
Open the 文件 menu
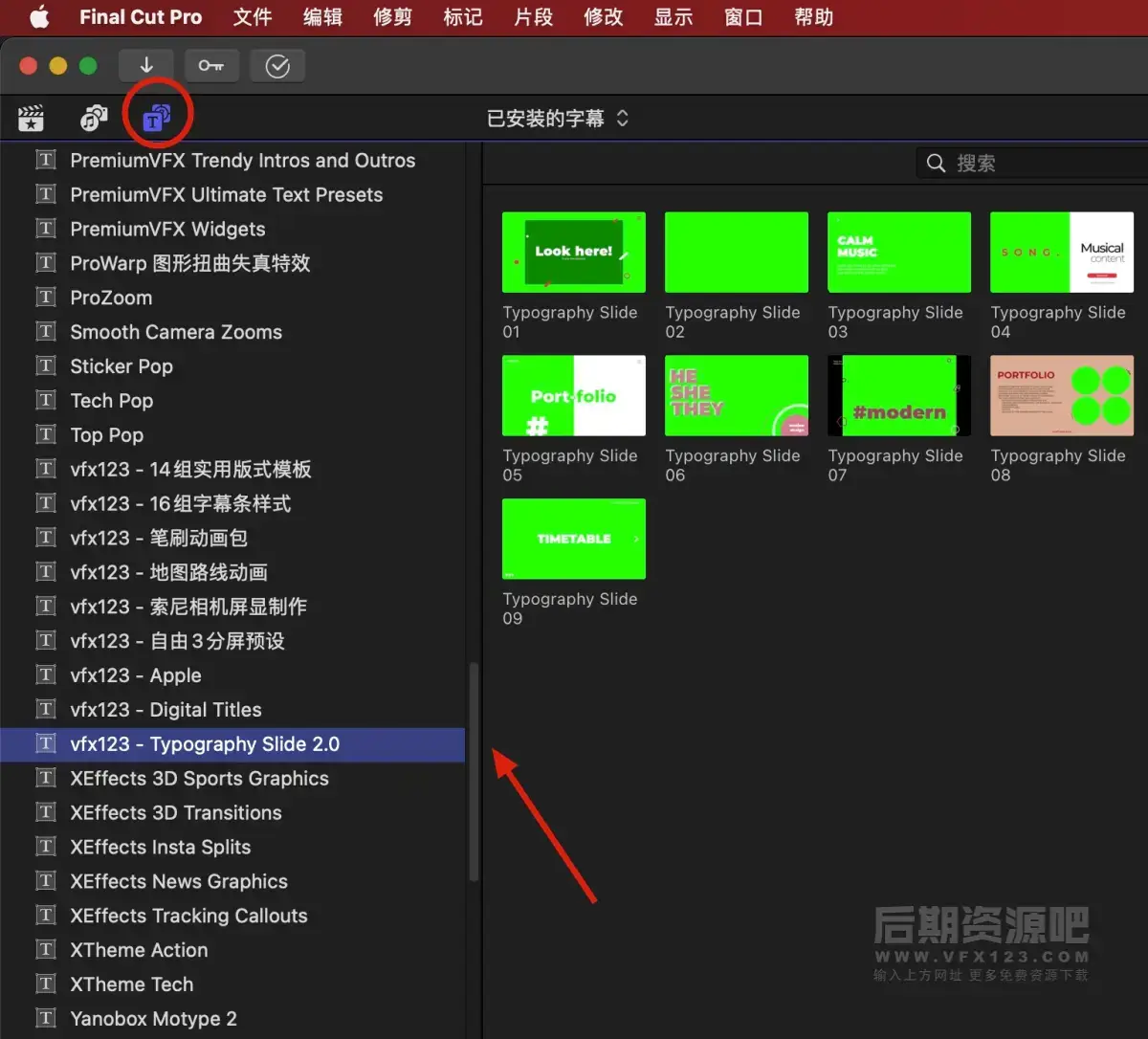(x=253, y=17)
